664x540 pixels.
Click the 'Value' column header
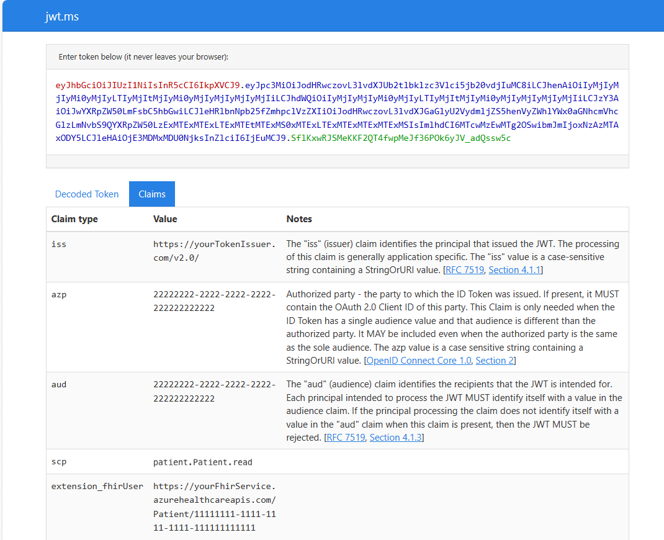click(165, 219)
